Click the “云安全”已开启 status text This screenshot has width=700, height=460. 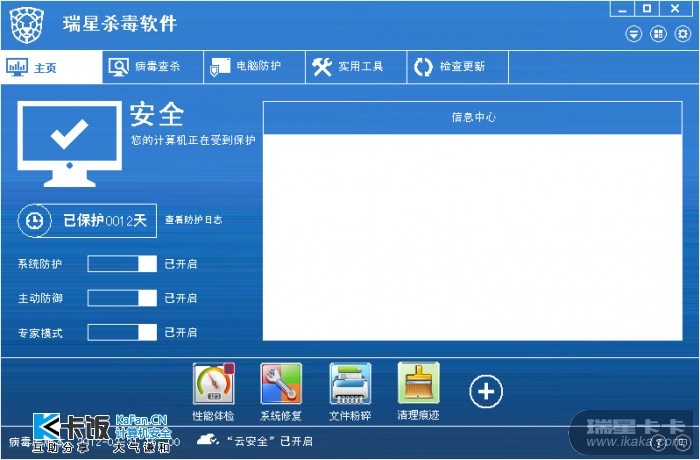[x=269, y=441]
